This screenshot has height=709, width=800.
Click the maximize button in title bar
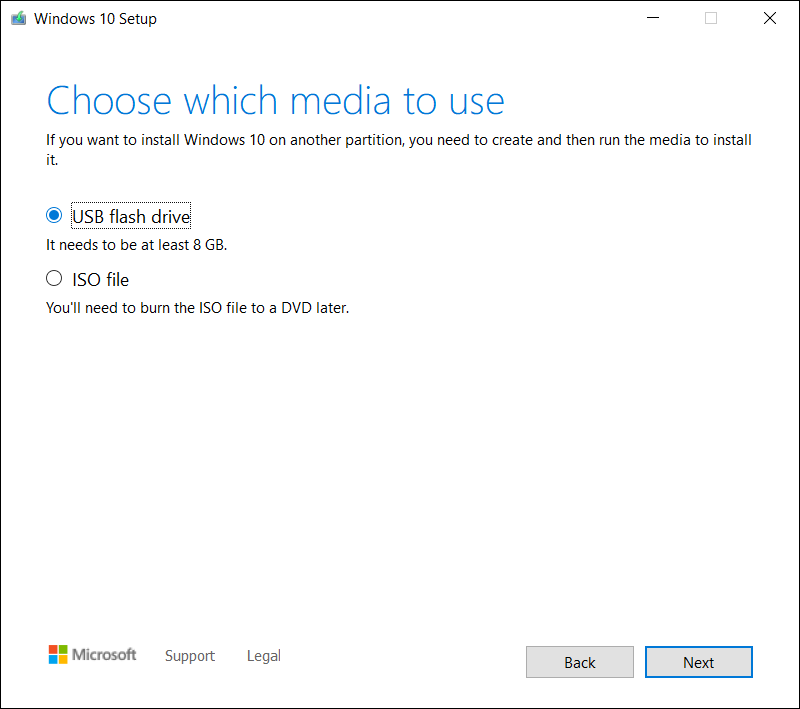click(x=710, y=18)
